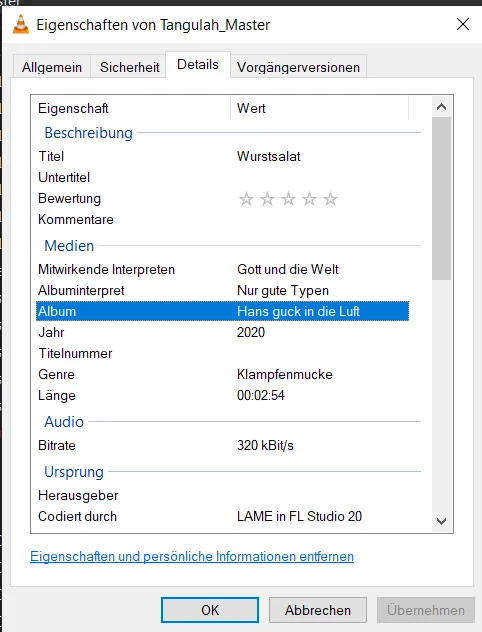The width and height of the screenshot is (482, 632).
Task: Set rating to three stars
Action: (x=288, y=199)
